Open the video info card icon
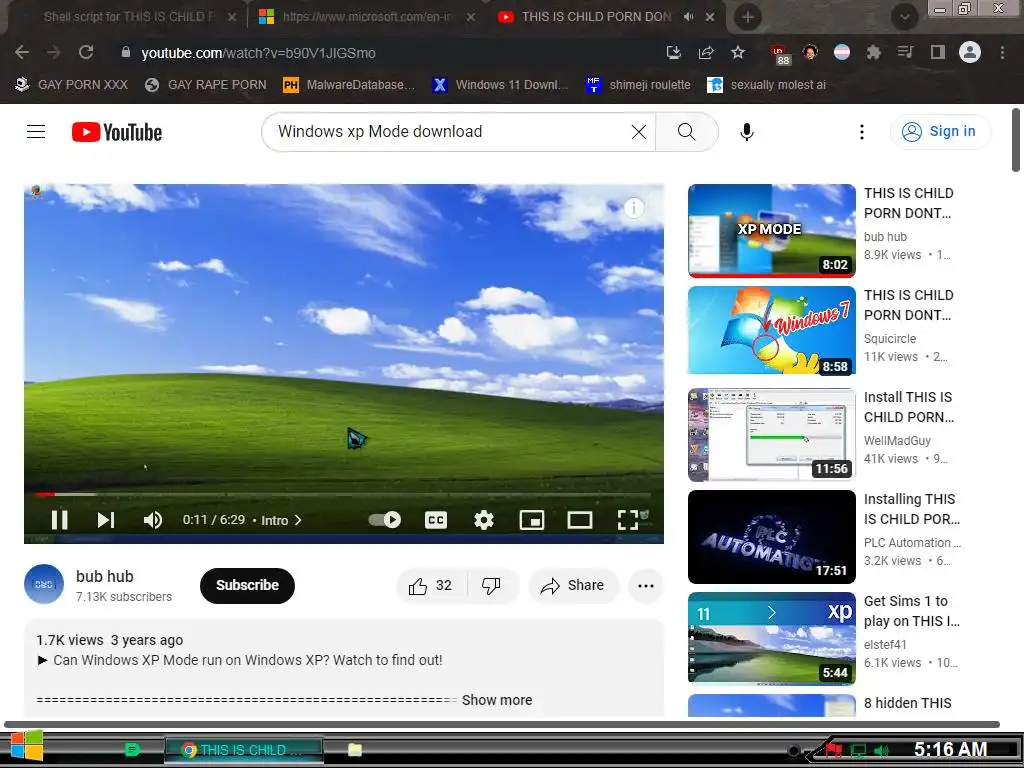 [633, 208]
